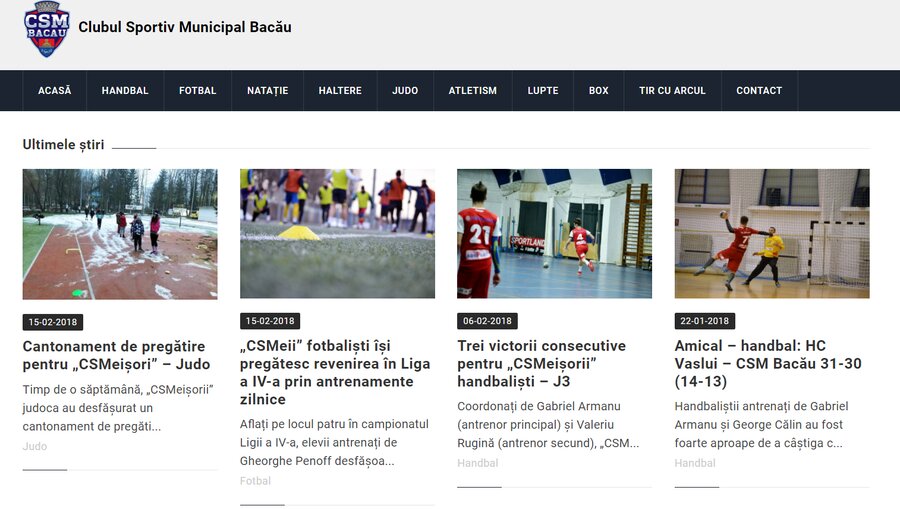
Task: Go to the Handbal section
Action: tap(125, 91)
